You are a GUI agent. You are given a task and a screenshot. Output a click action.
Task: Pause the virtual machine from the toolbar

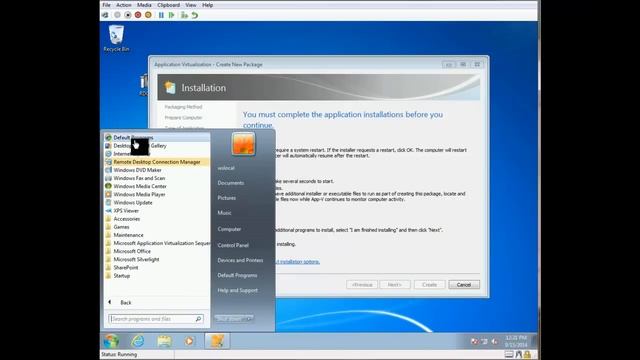[x=161, y=15]
